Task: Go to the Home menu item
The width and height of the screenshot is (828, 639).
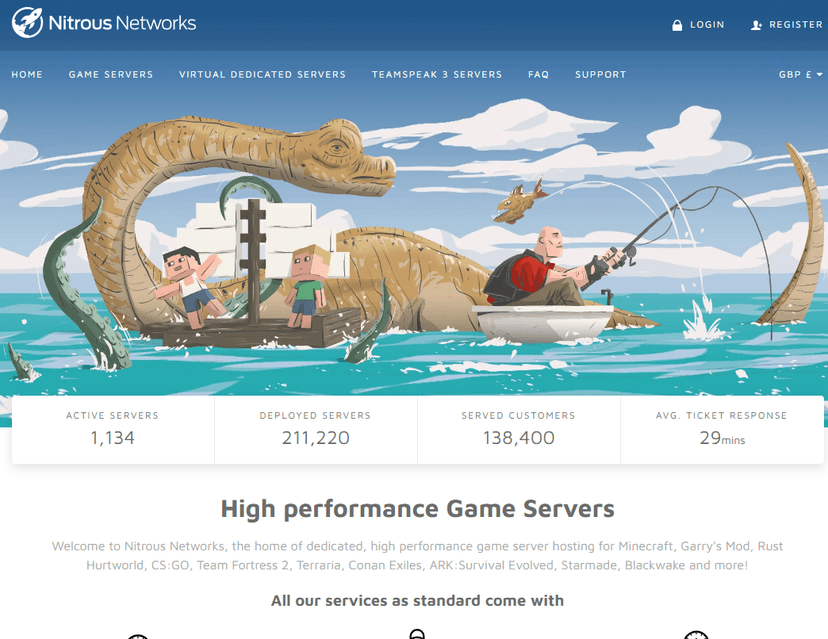Action: [27, 74]
